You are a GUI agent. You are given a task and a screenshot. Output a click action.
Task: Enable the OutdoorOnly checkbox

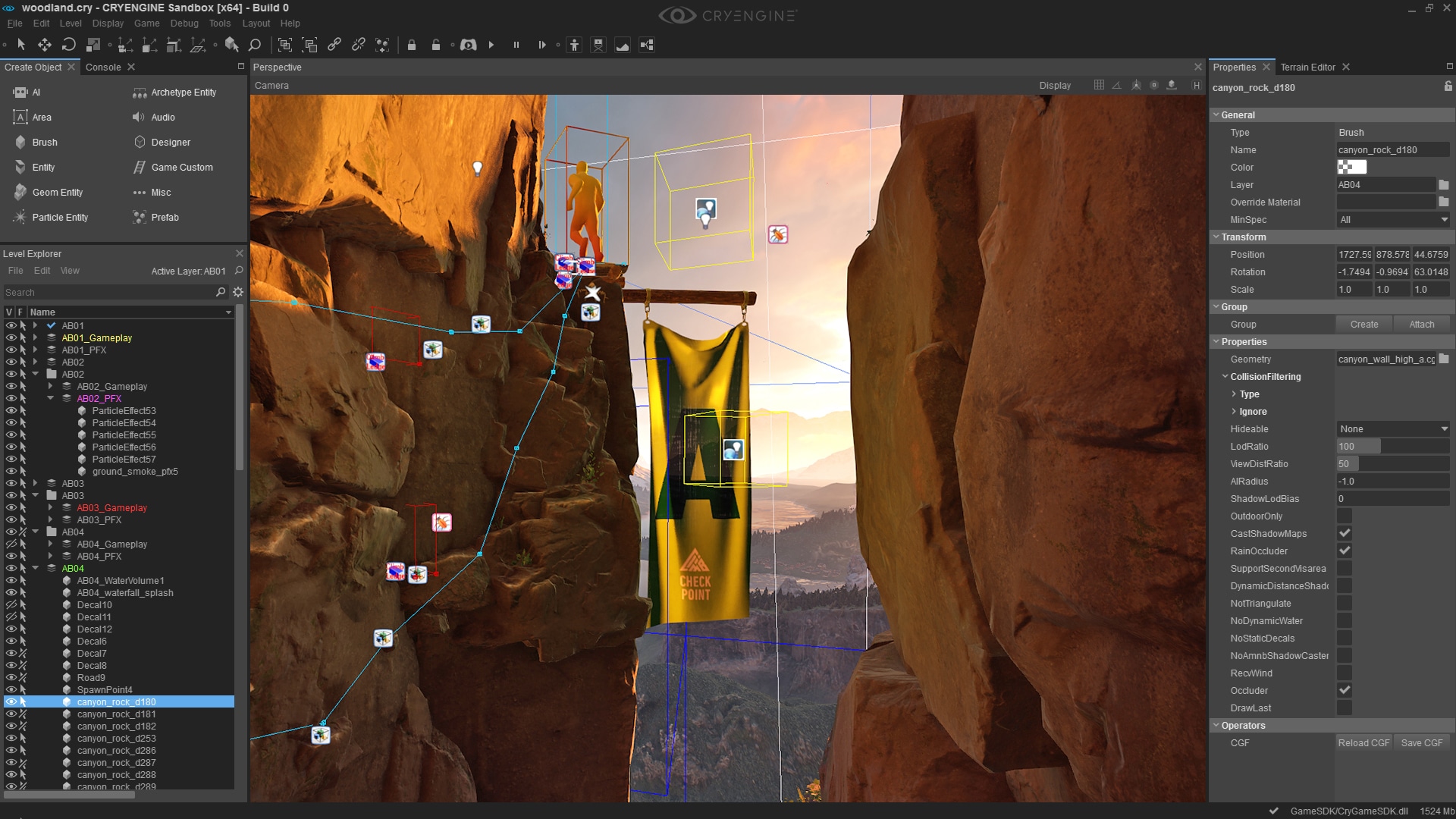coord(1345,516)
